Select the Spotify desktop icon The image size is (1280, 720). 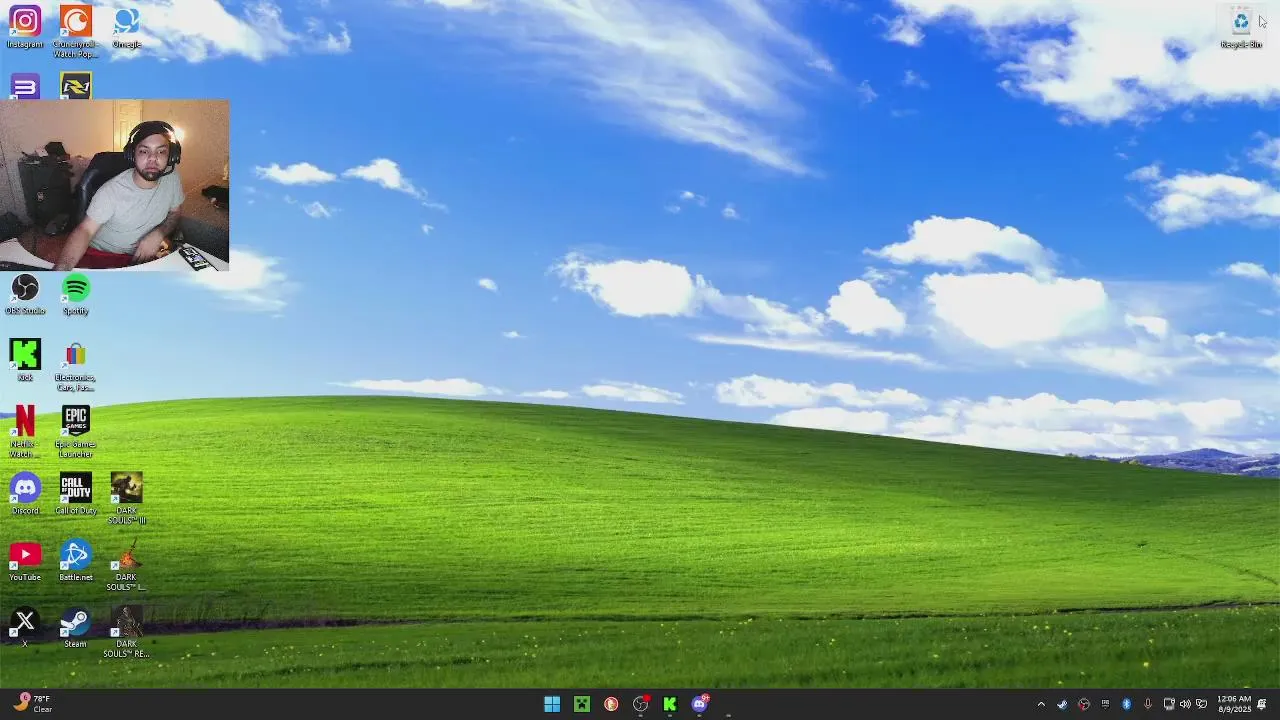[x=75, y=294]
